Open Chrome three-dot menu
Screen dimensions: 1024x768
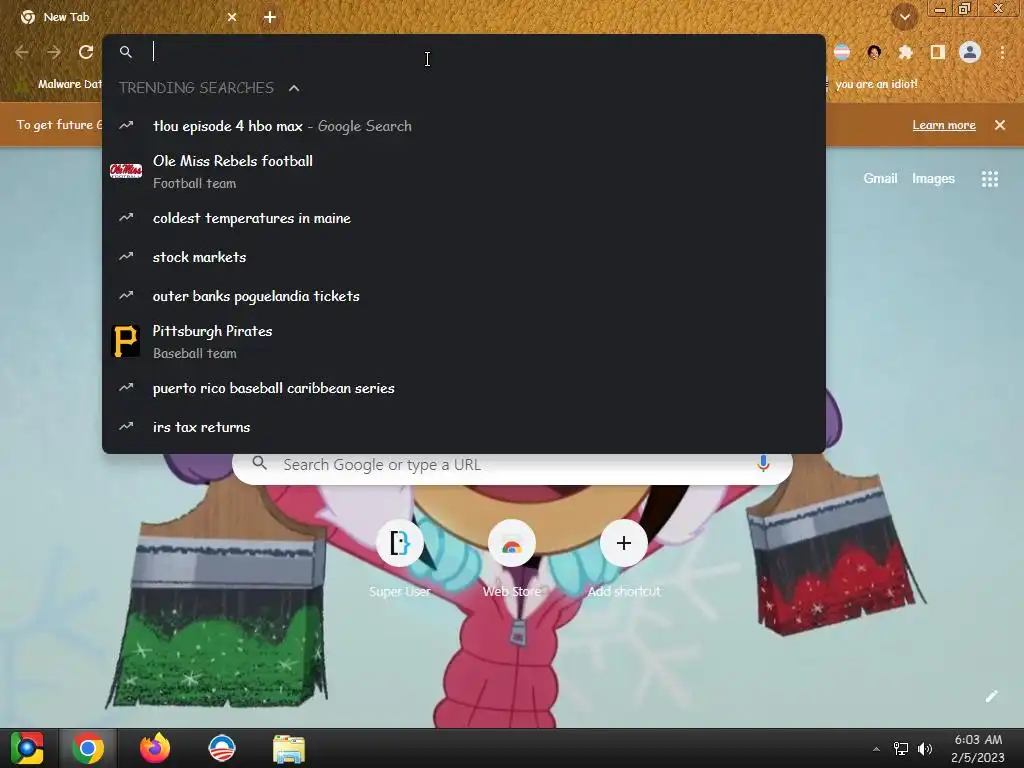[x=1002, y=52]
